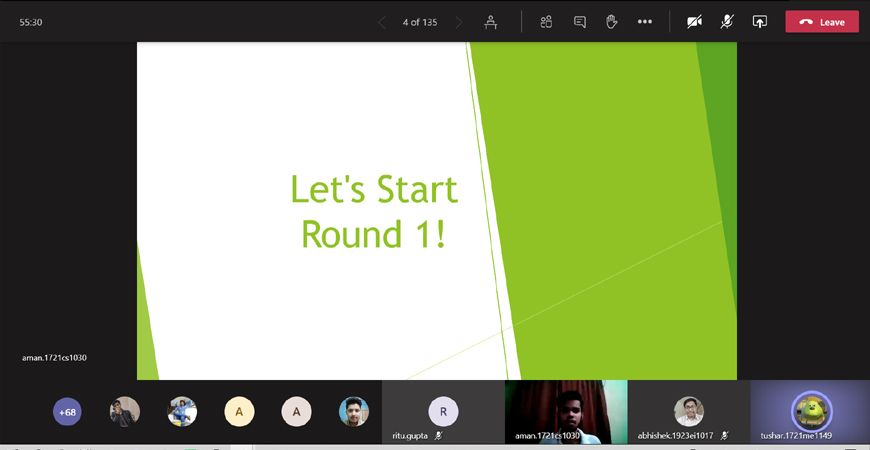This screenshot has width=870, height=450.
Task: Open the share content tray
Action: pyautogui.click(x=760, y=22)
